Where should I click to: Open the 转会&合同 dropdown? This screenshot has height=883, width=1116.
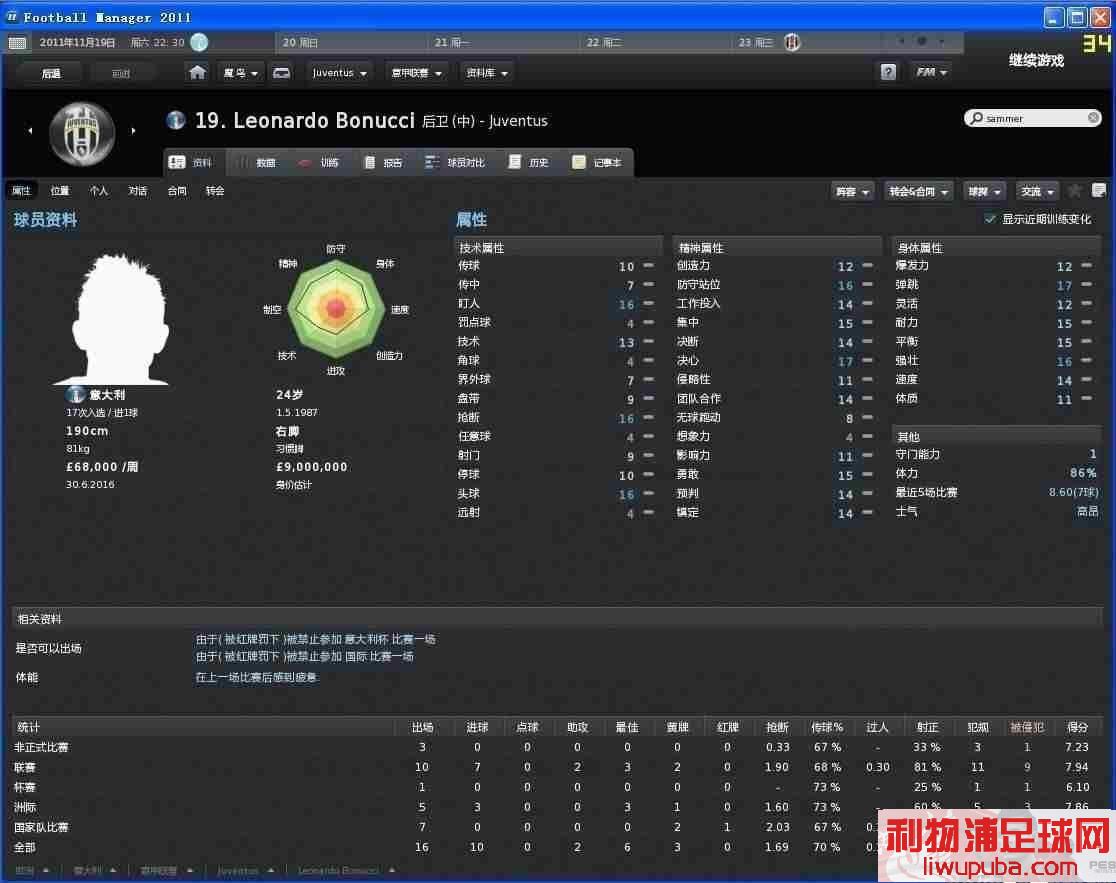click(918, 191)
